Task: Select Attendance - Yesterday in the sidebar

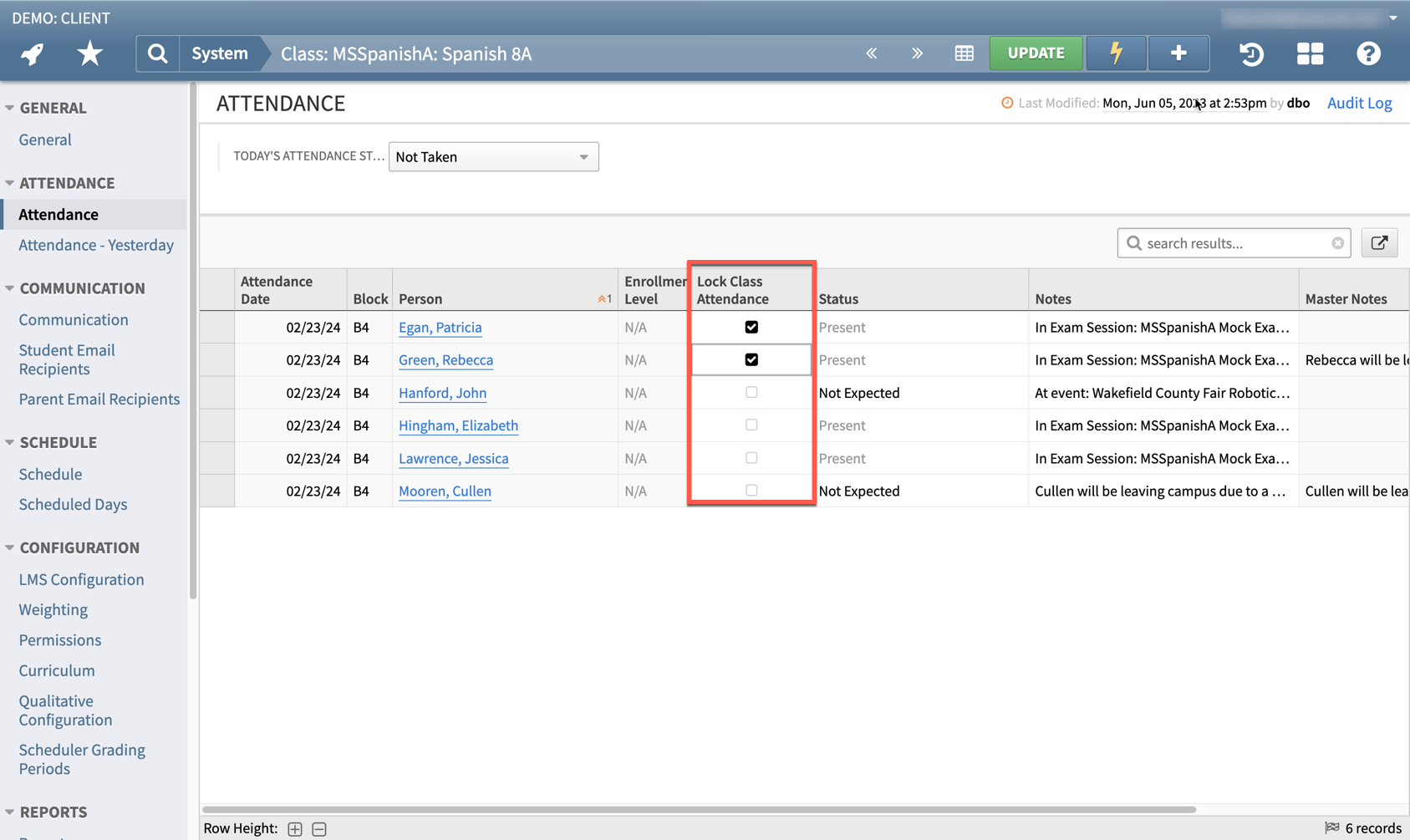Action: (95, 245)
